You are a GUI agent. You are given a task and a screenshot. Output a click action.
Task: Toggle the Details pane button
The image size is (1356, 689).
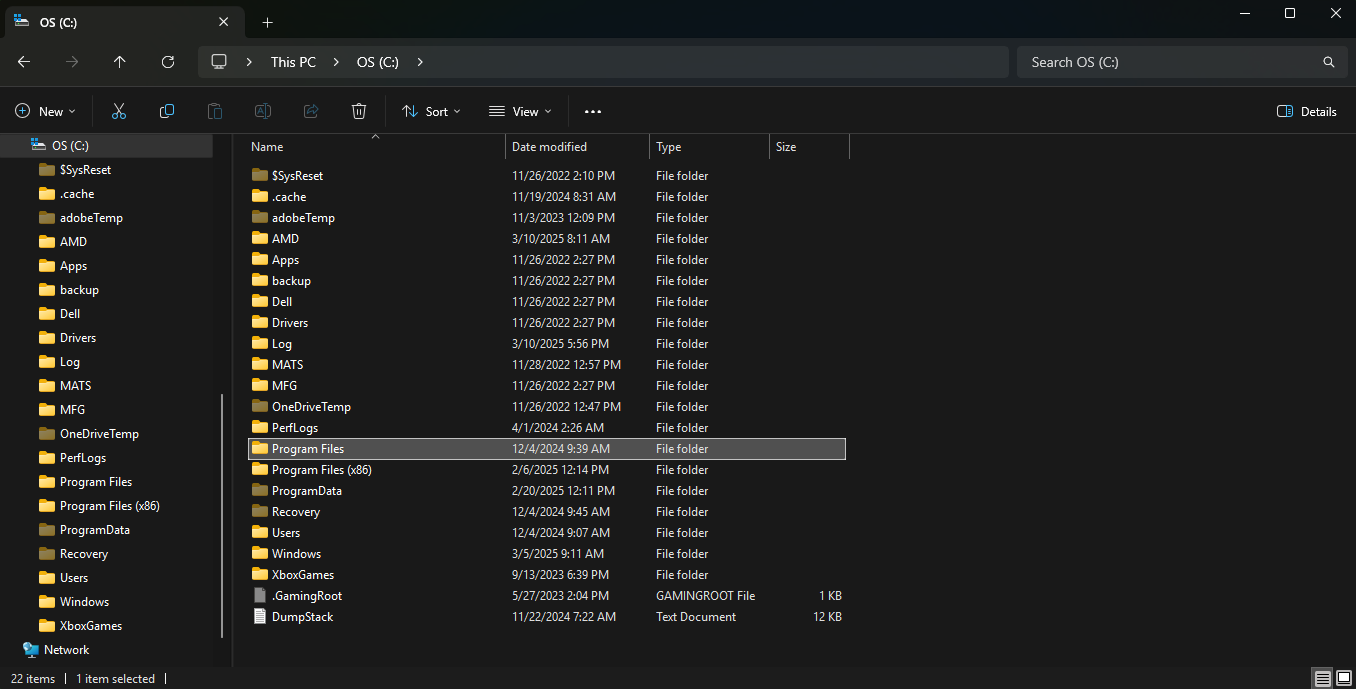click(x=1307, y=111)
